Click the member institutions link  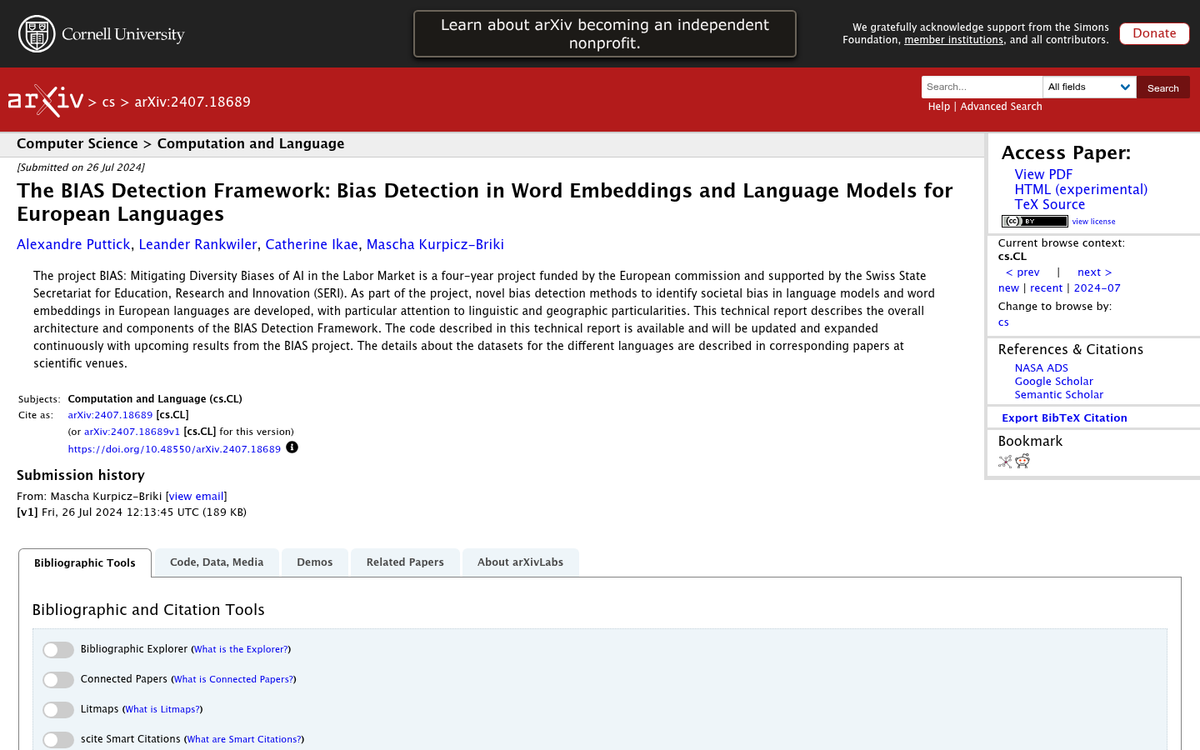pos(953,40)
